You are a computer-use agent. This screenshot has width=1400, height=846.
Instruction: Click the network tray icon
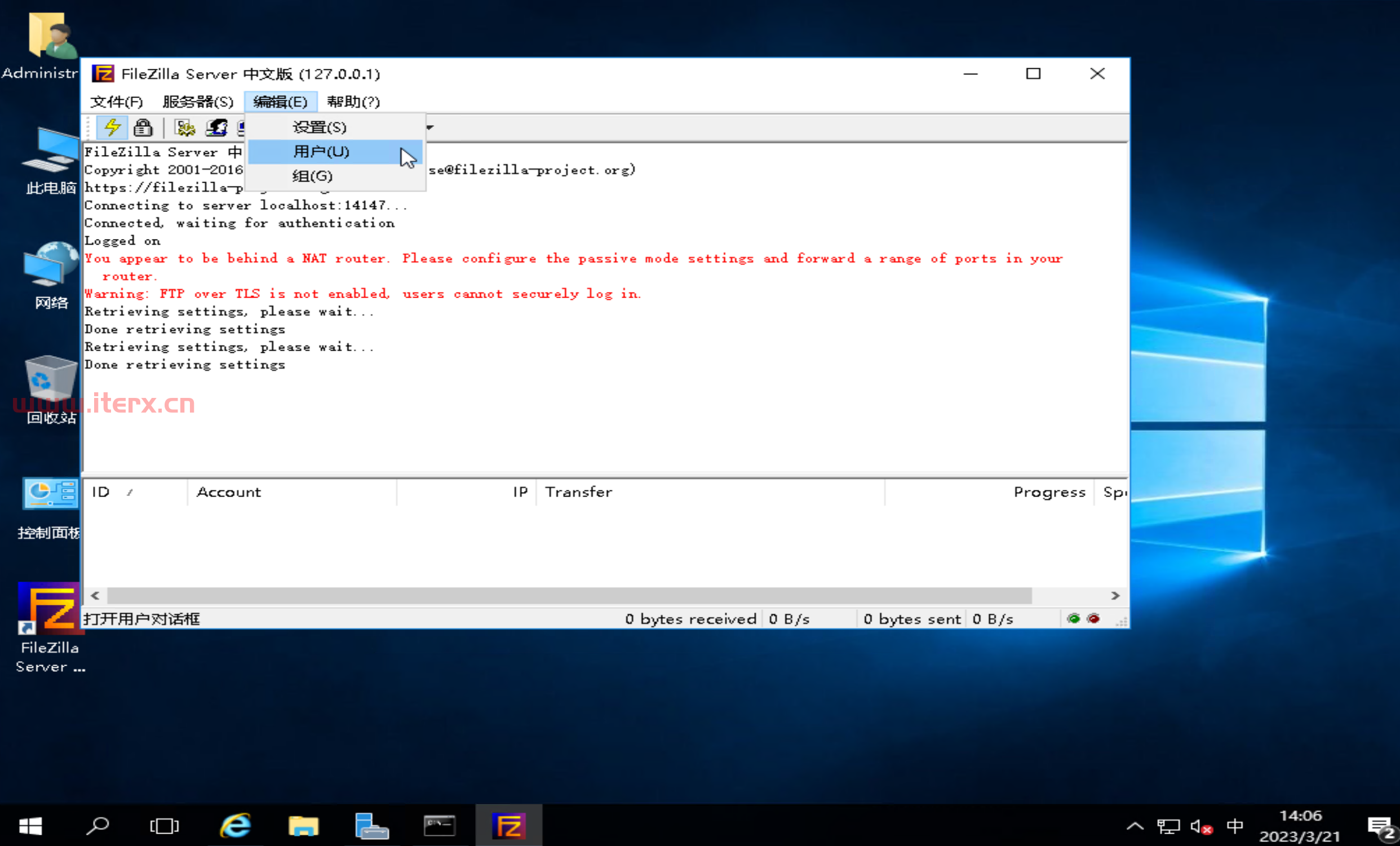pos(1168,827)
